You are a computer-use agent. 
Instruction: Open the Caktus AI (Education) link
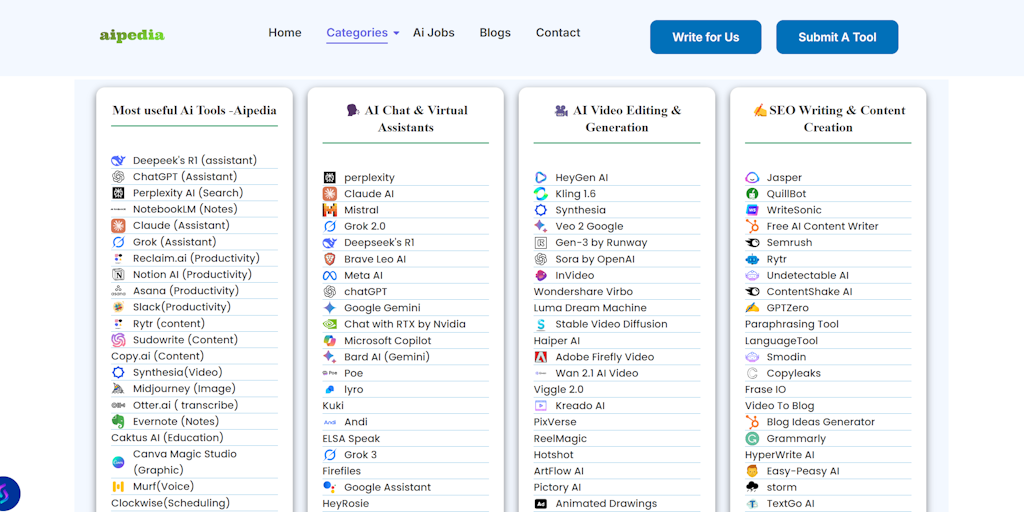[167, 438]
